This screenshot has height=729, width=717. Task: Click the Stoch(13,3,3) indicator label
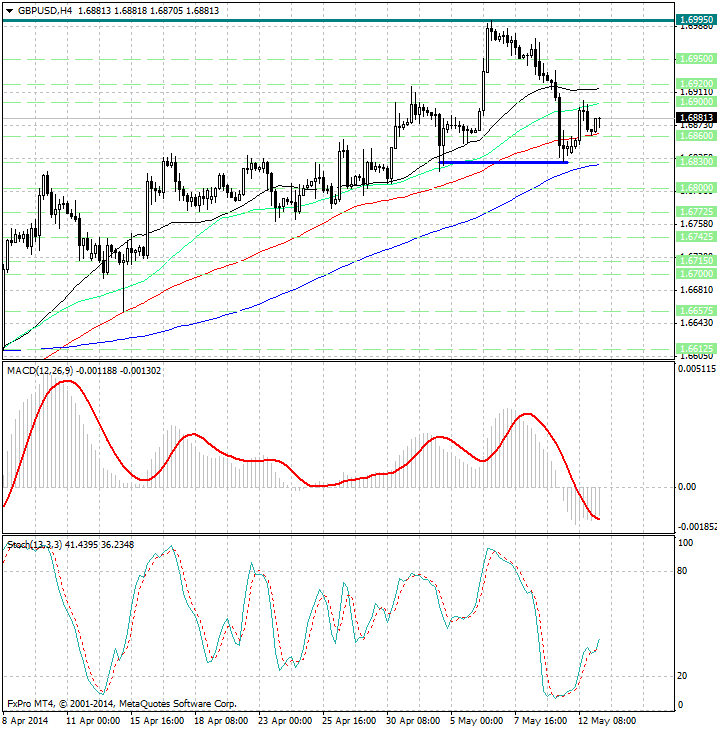point(34,544)
